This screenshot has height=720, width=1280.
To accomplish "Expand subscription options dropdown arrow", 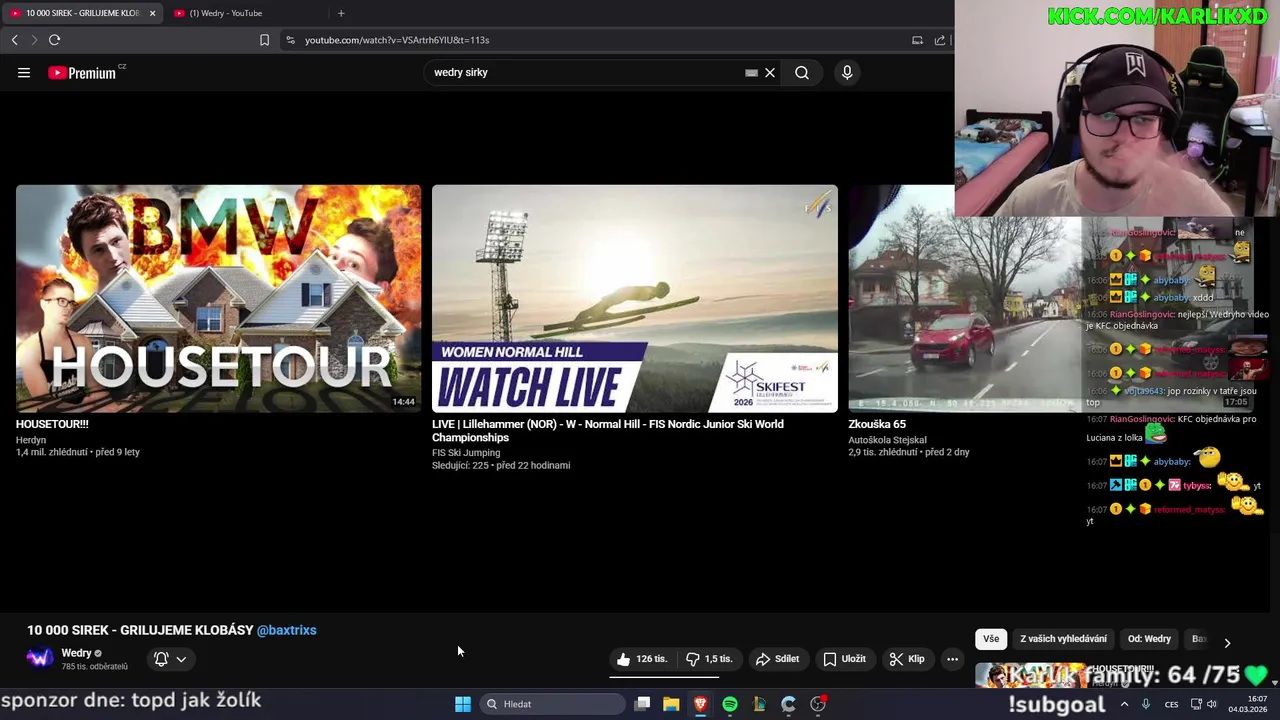I will click(181, 659).
